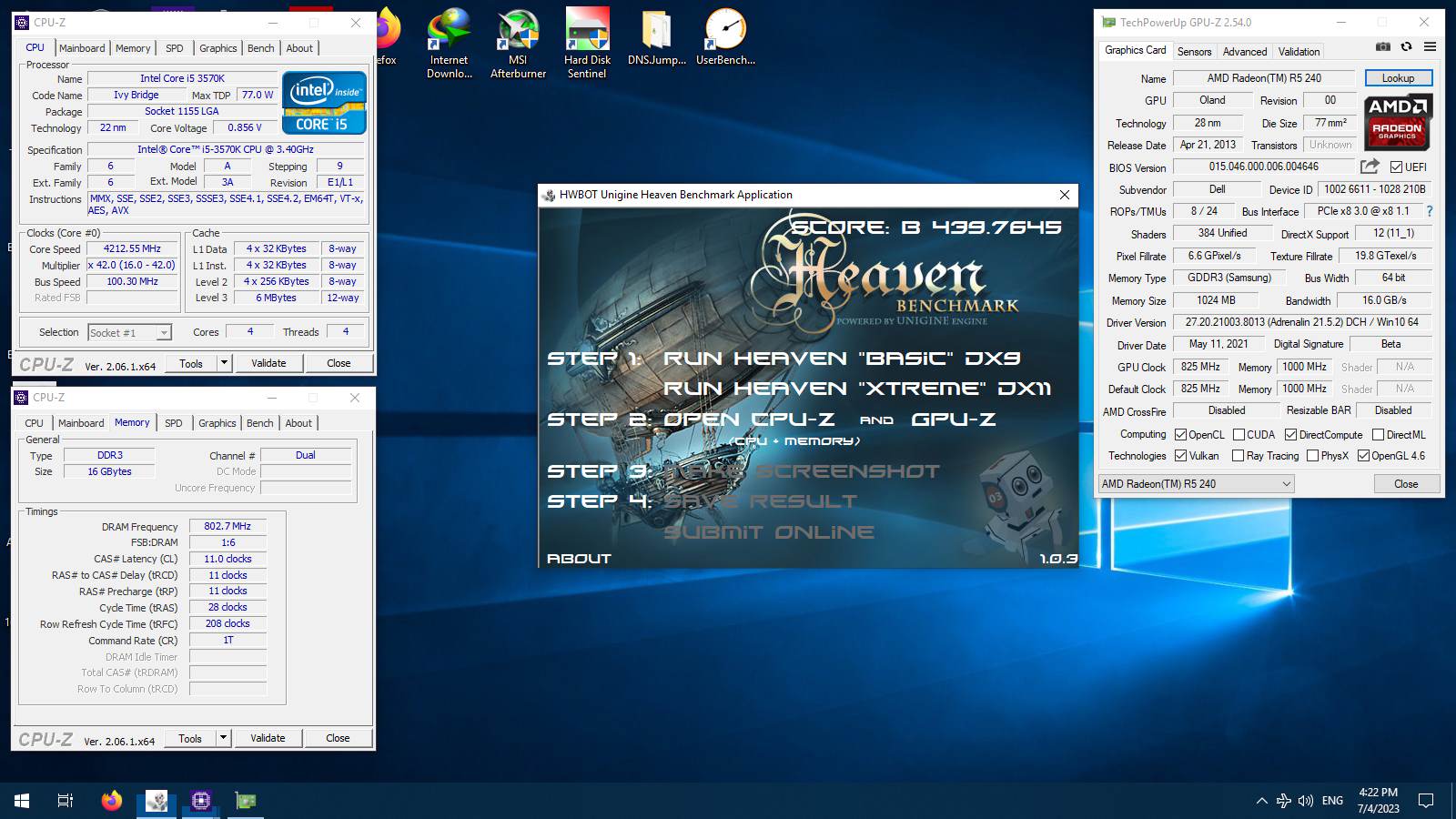Image resolution: width=1456 pixels, height=819 pixels.
Task: Open the GPU-Z hamburger menu icon
Action: (x=1430, y=46)
